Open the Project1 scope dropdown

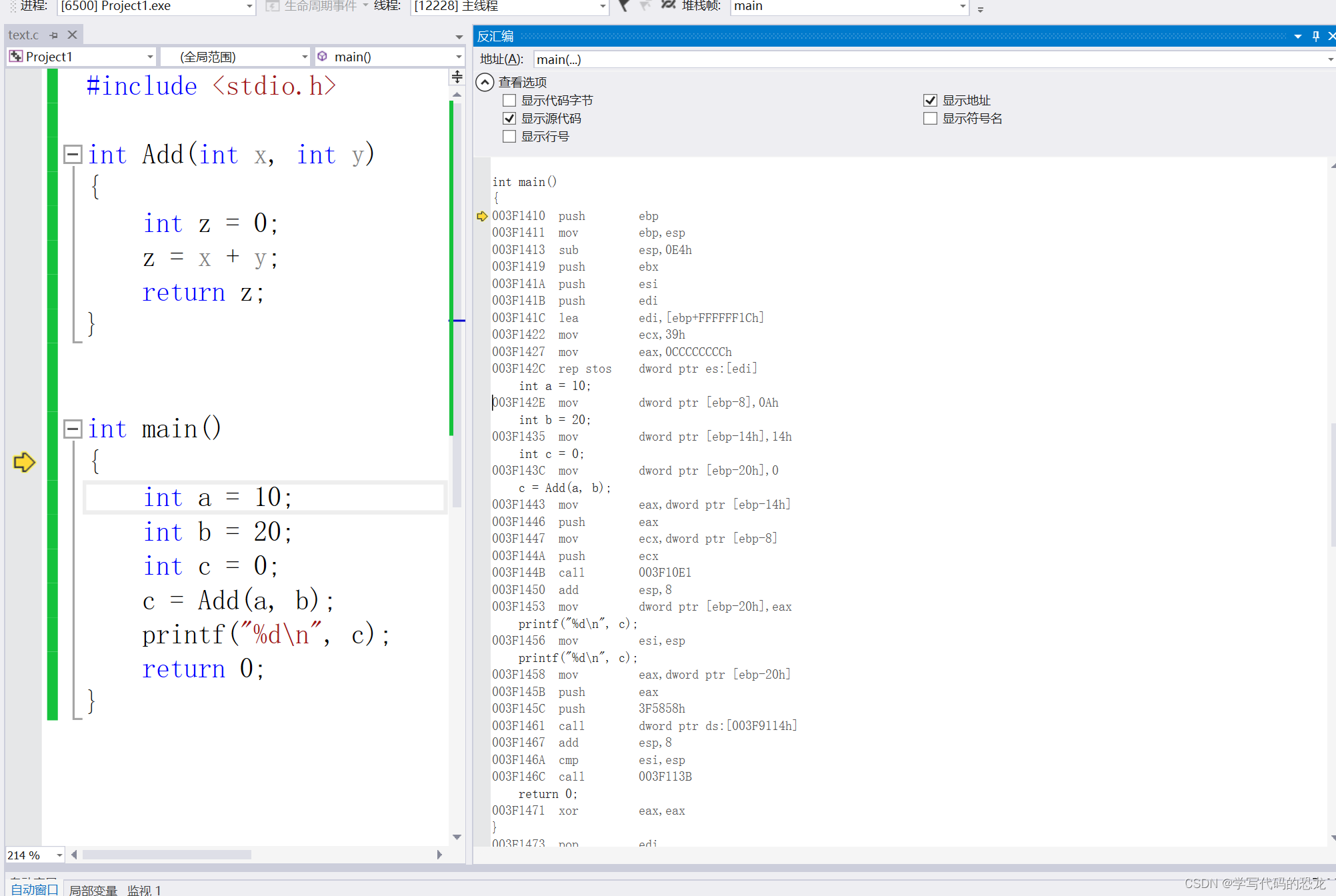149,57
